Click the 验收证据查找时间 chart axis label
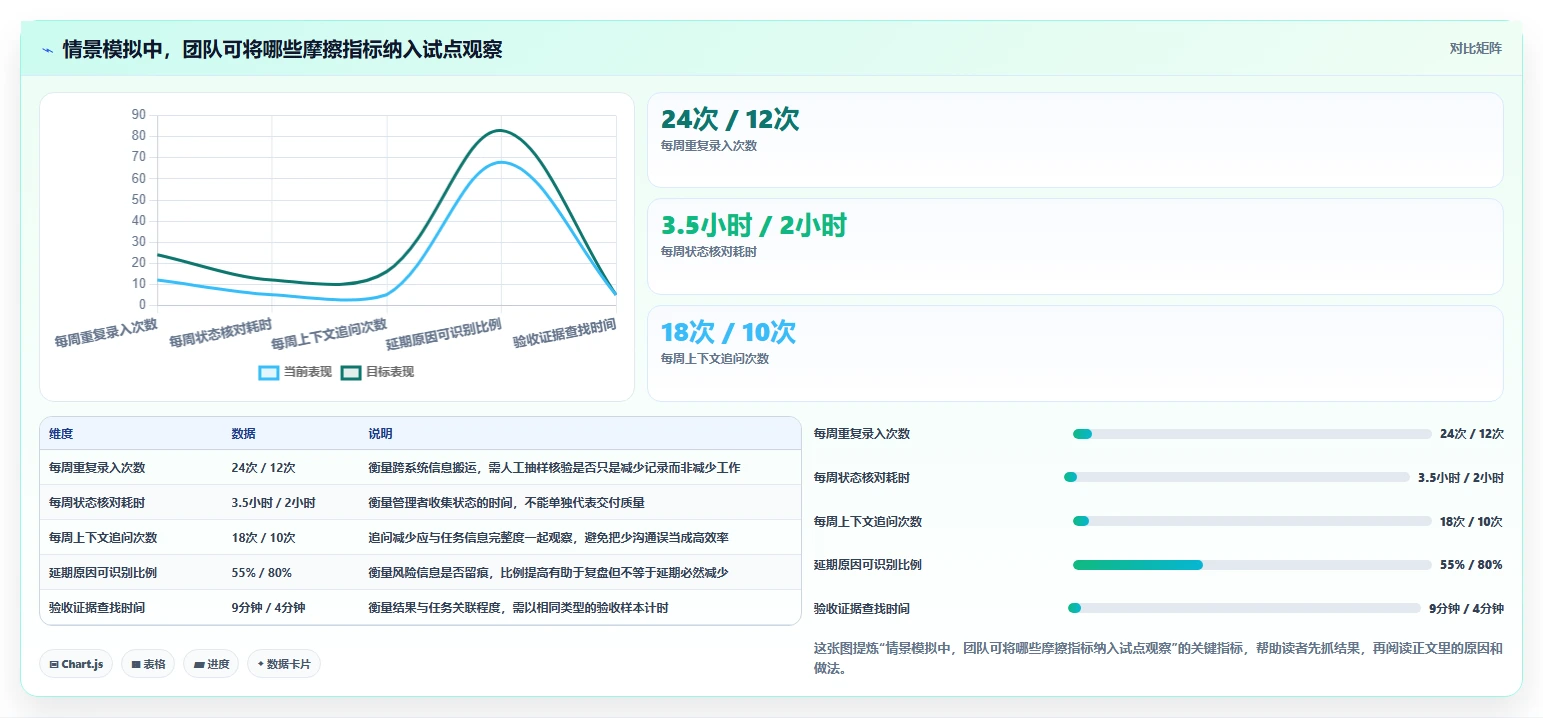Image resolution: width=1543 pixels, height=718 pixels. pos(565,333)
